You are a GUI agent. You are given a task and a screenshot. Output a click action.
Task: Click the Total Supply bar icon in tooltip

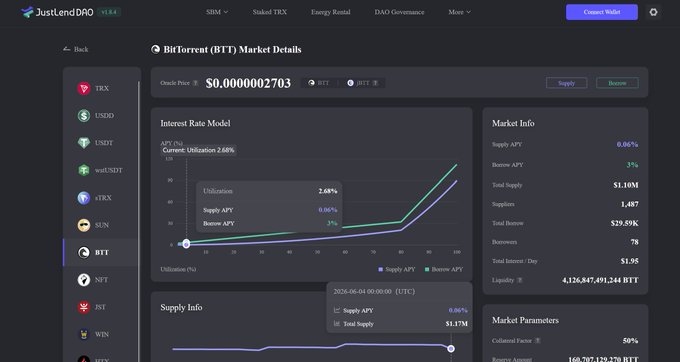337,324
